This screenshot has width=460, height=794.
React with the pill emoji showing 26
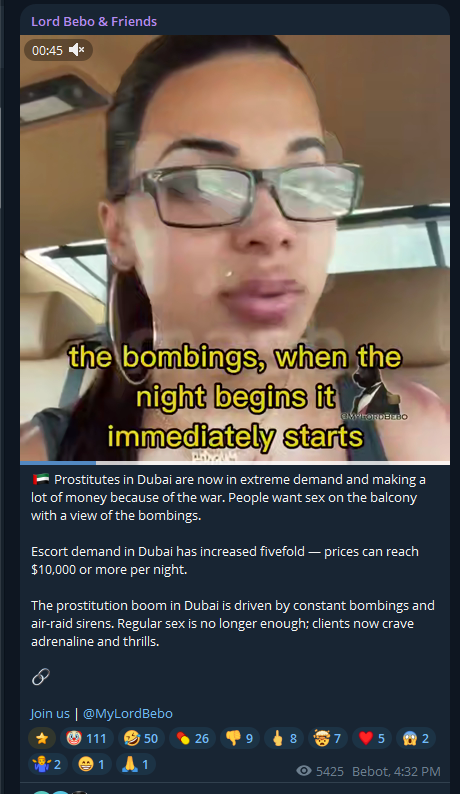coord(192,738)
